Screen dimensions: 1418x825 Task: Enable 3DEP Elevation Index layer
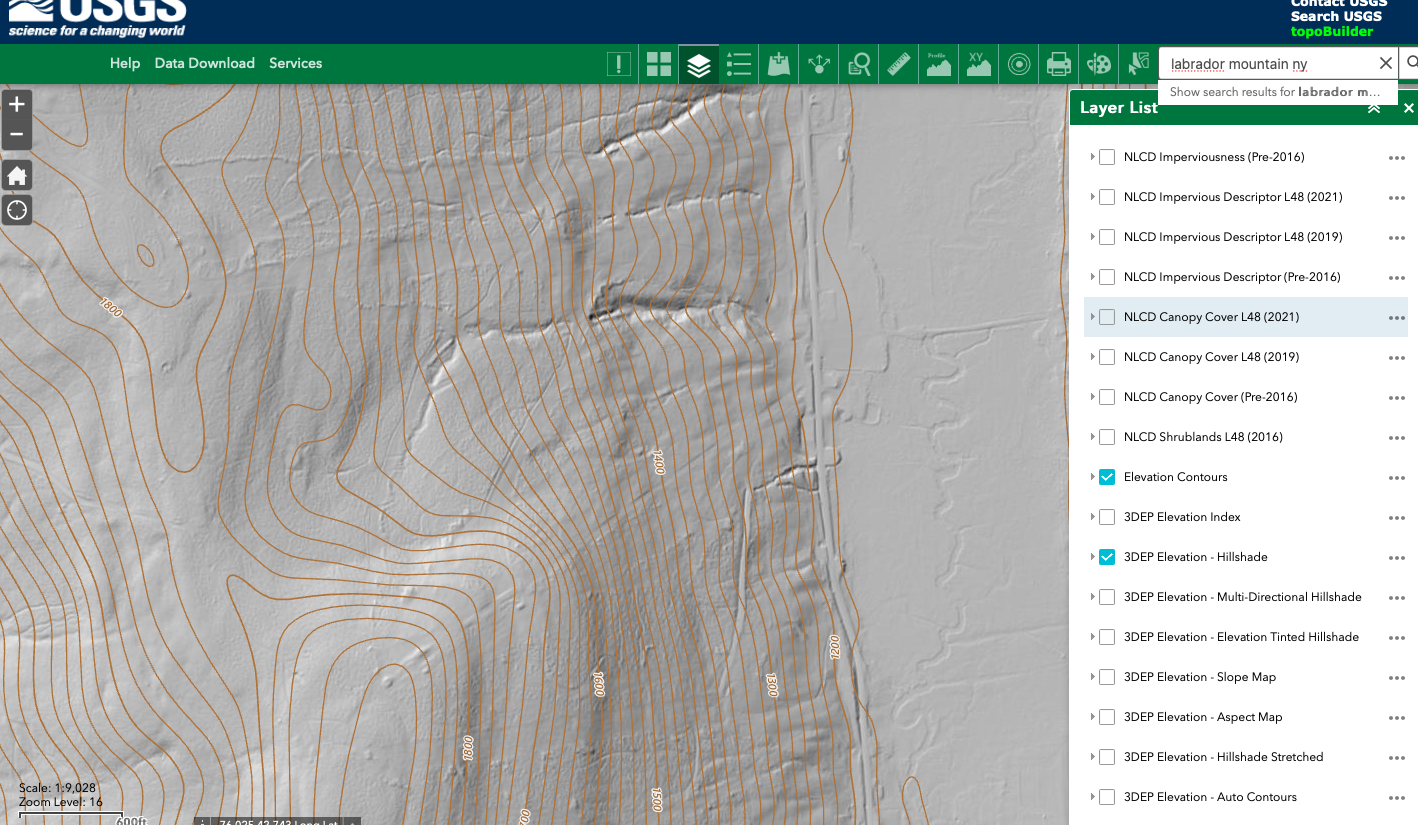pos(1107,517)
